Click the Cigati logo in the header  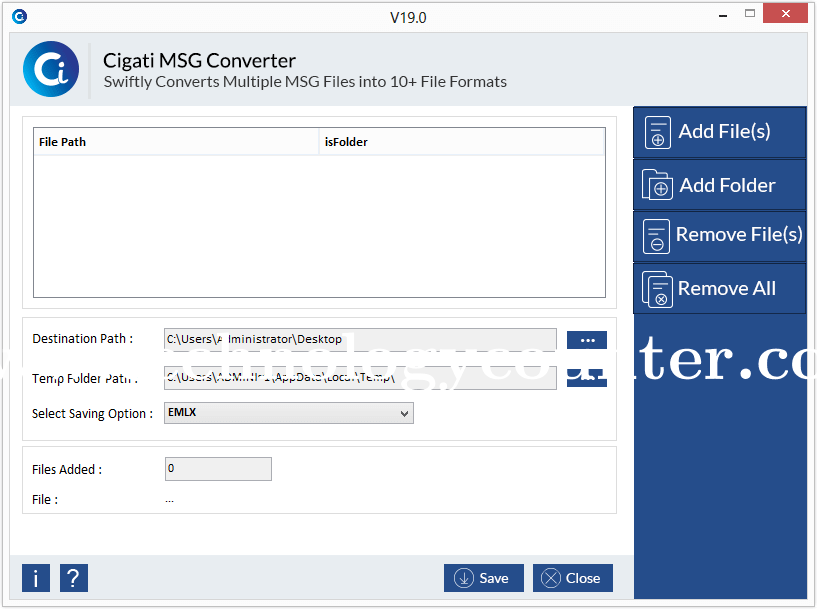(x=51, y=69)
